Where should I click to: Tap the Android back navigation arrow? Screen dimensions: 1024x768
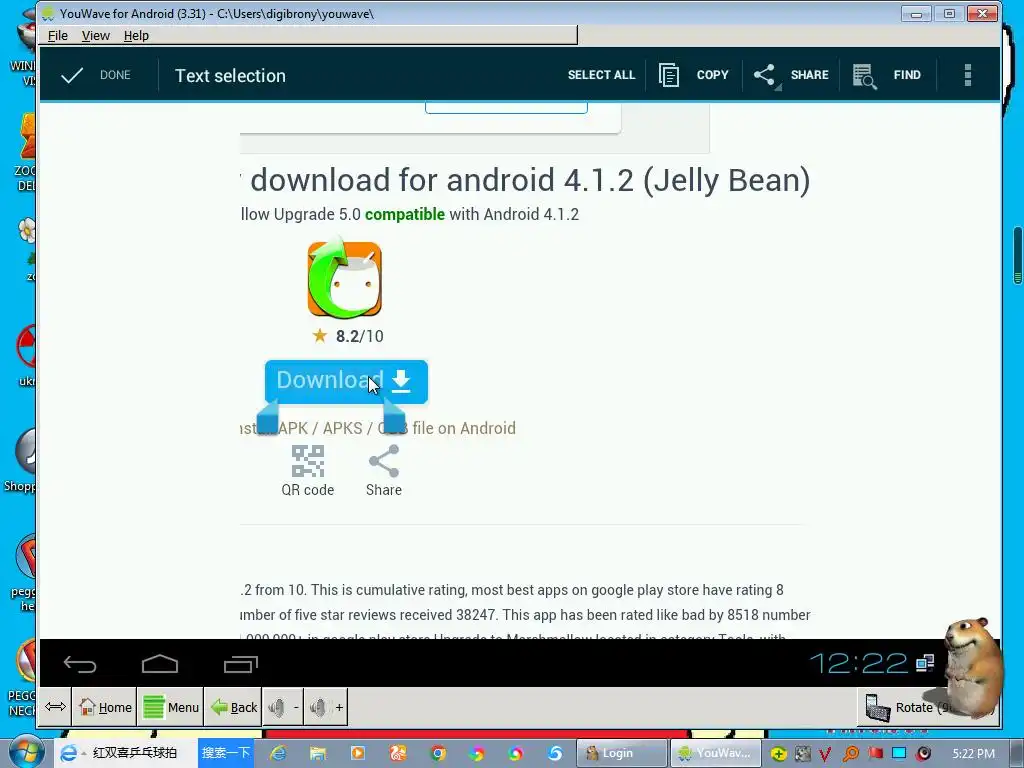(x=80, y=664)
